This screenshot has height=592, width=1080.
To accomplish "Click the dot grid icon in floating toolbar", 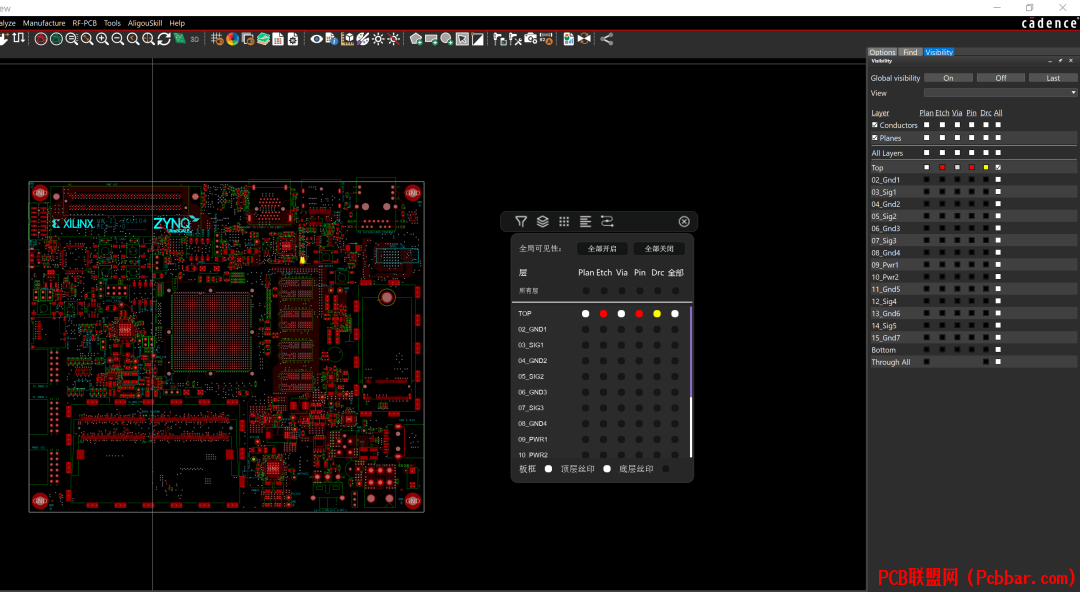I will [x=564, y=221].
